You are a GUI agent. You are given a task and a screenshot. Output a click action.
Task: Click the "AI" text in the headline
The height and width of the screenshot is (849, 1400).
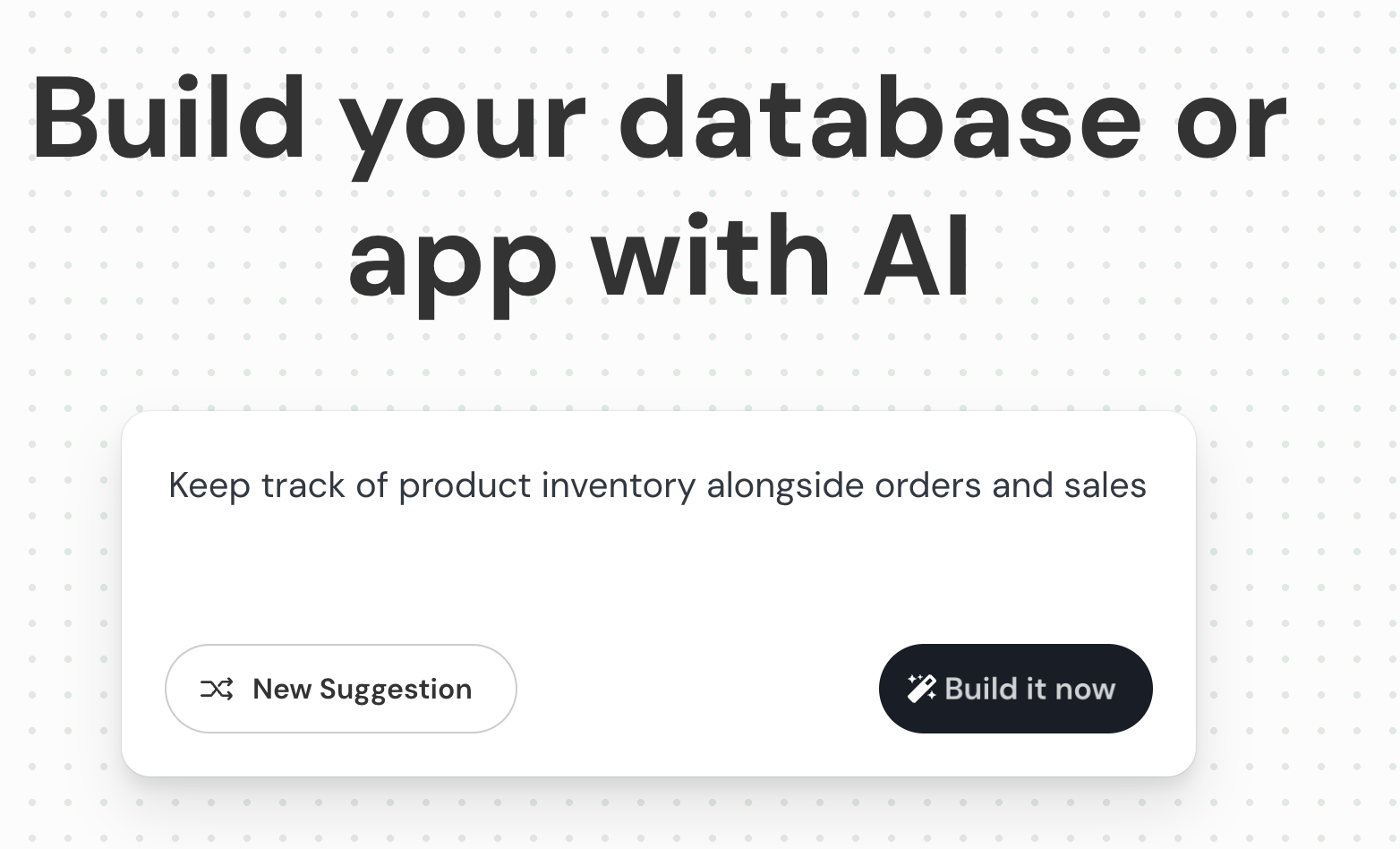click(917, 258)
